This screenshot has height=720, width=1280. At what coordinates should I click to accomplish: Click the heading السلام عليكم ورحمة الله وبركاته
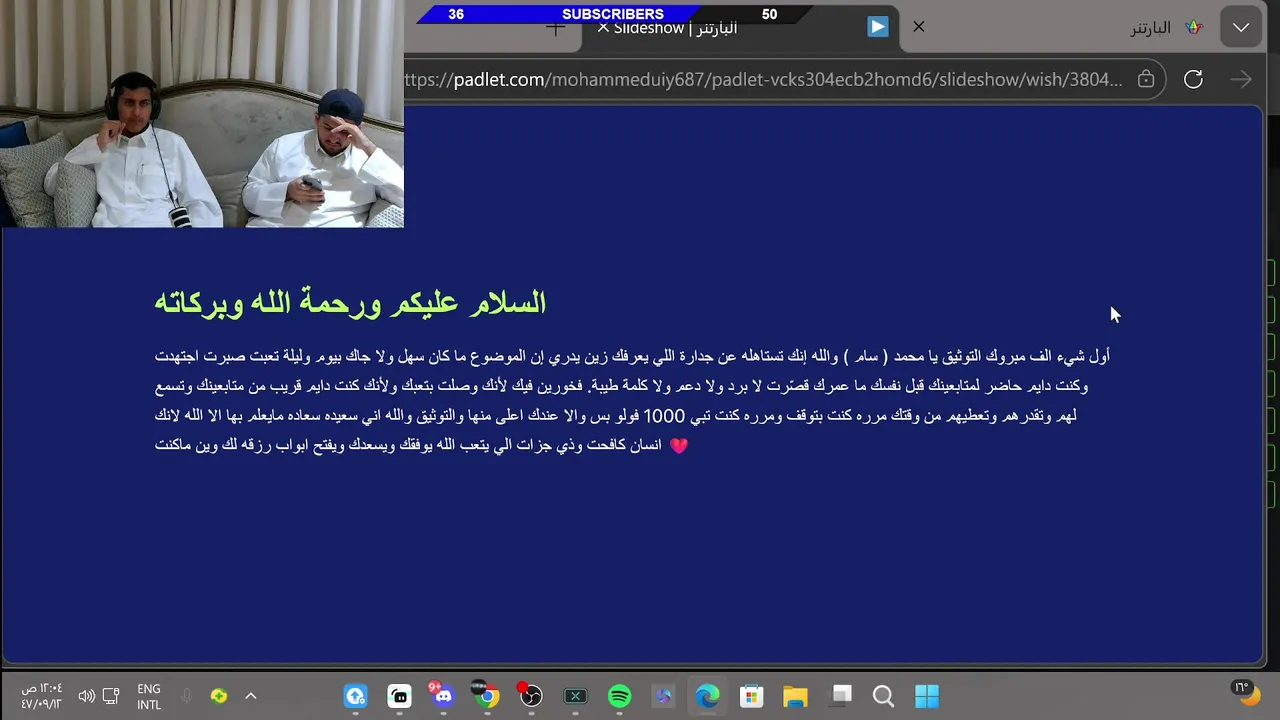350,303
